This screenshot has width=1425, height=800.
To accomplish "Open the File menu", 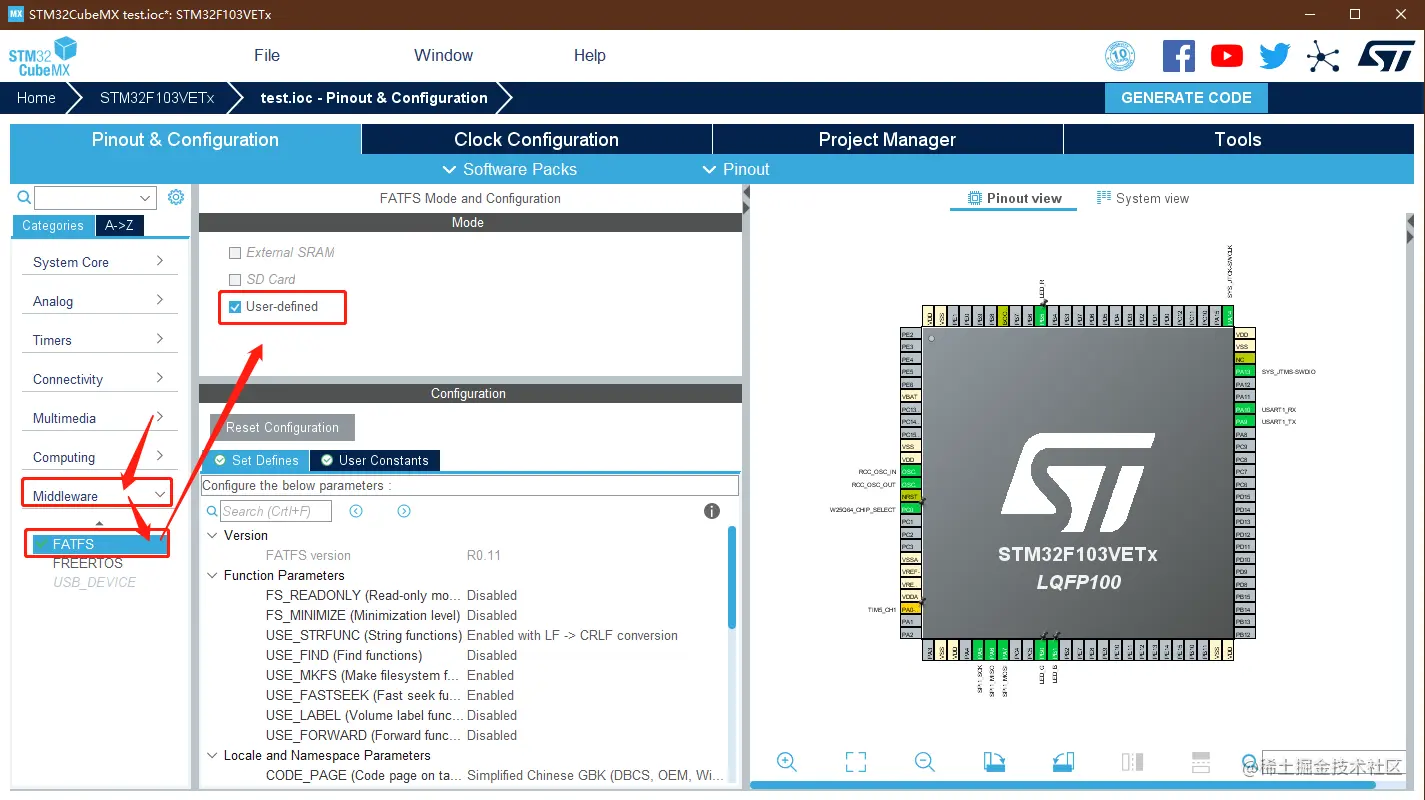I will [x=267, y=56].
